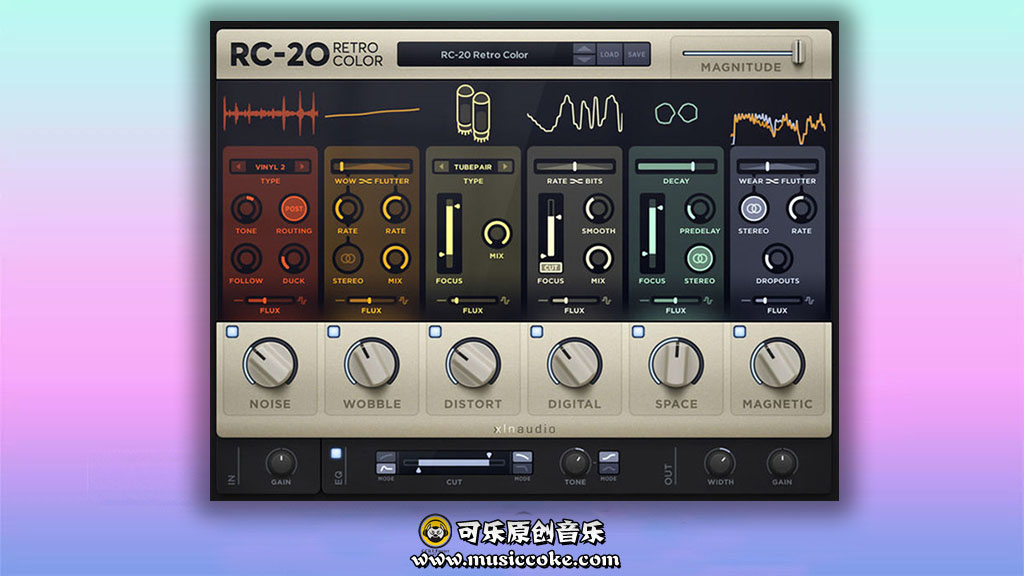
Task: Click the red noise waveform display
Action: pyautogui.click(x=270, y=114)
